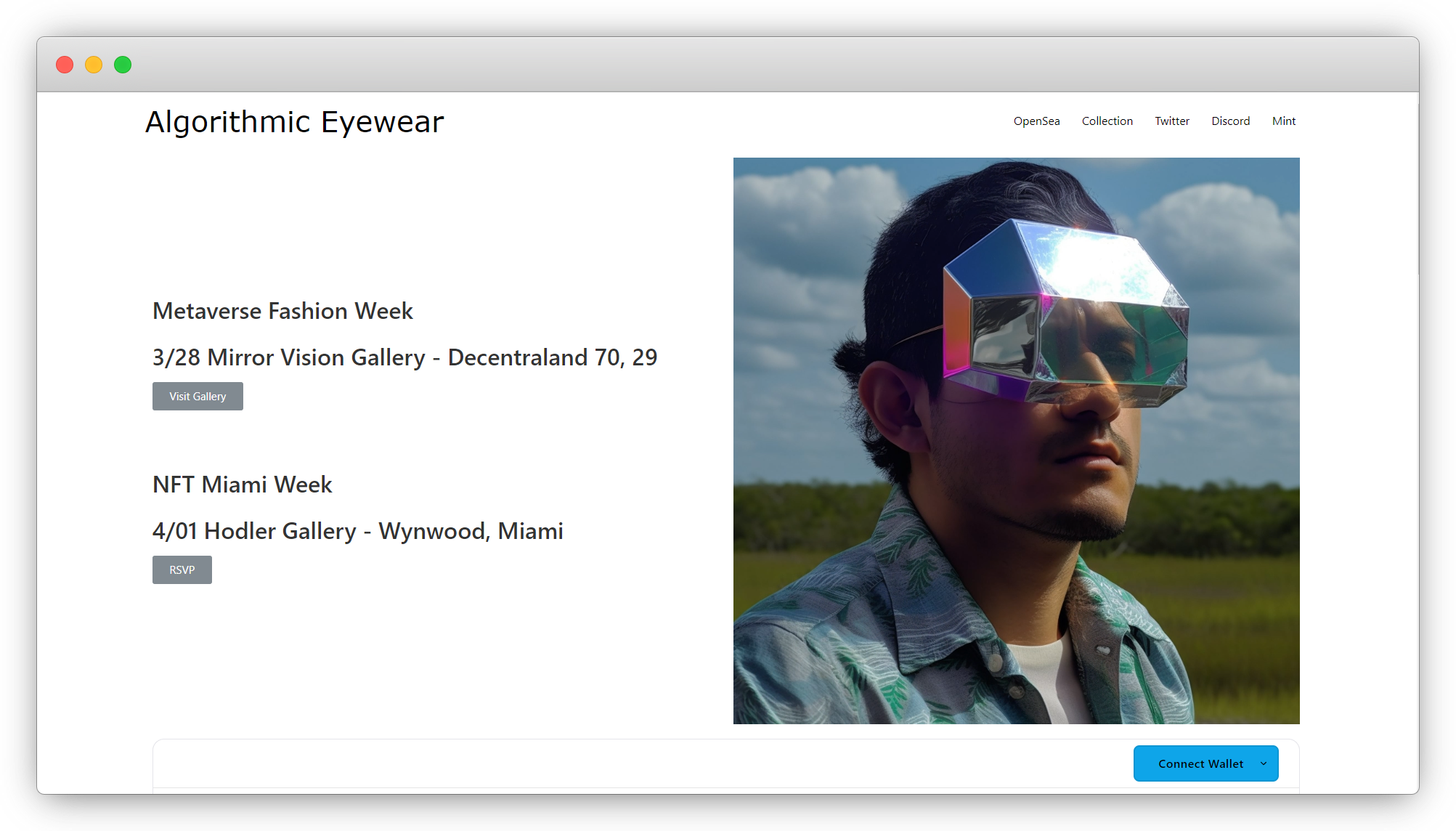Open the OpenSea nav link
Image resolution: width=1456 pixels, height=831 pixels.
pyautogui.click(x=1036, y=121)
